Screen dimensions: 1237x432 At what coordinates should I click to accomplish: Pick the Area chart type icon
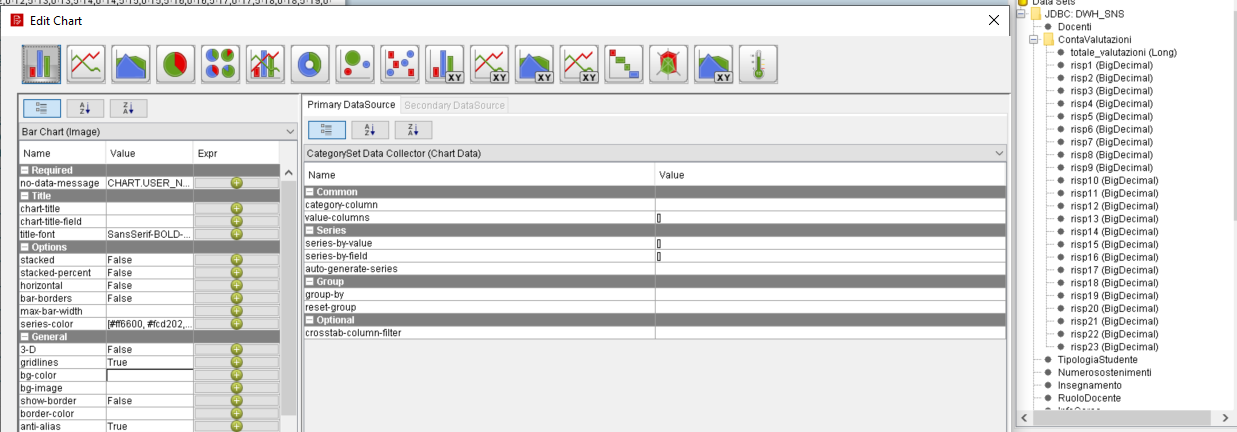point(131,63)
